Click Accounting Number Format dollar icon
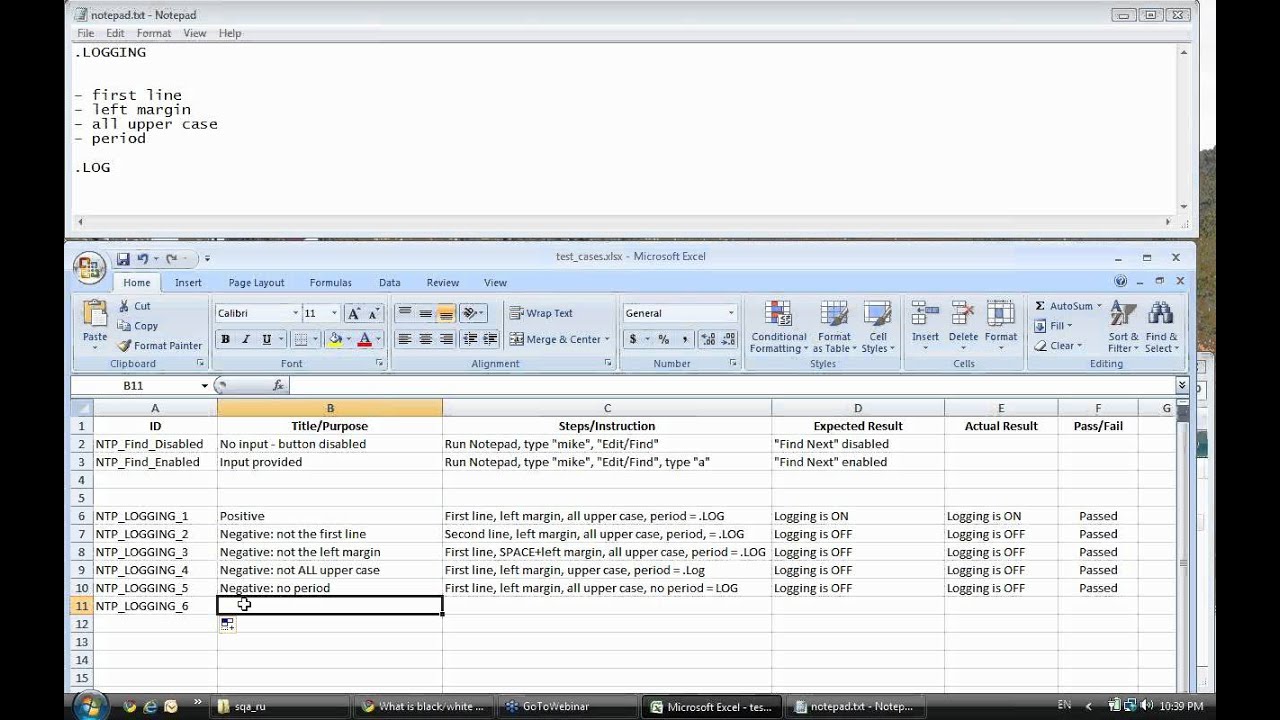Screen dimensions: 1280x720 click(x=633, y=340)
